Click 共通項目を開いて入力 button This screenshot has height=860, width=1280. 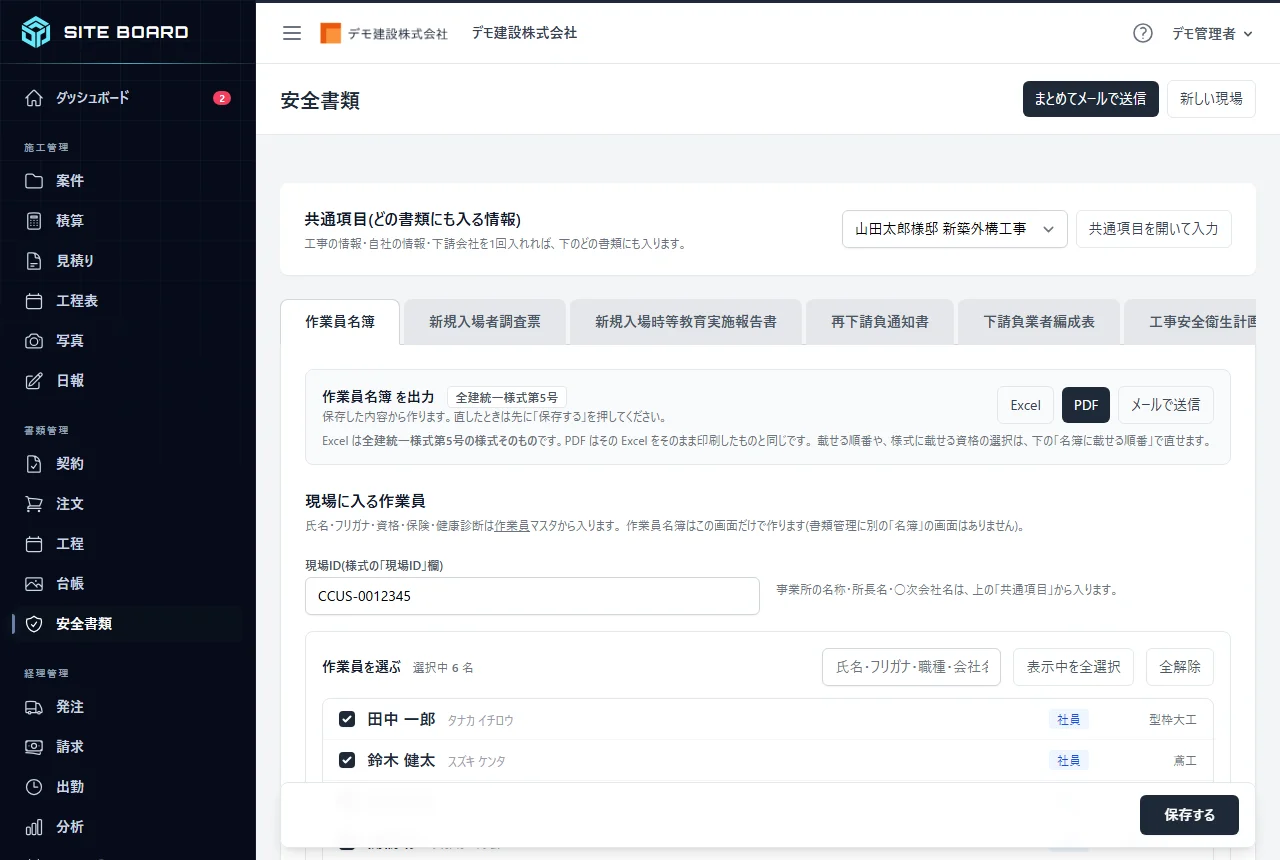pos(1153,229)
